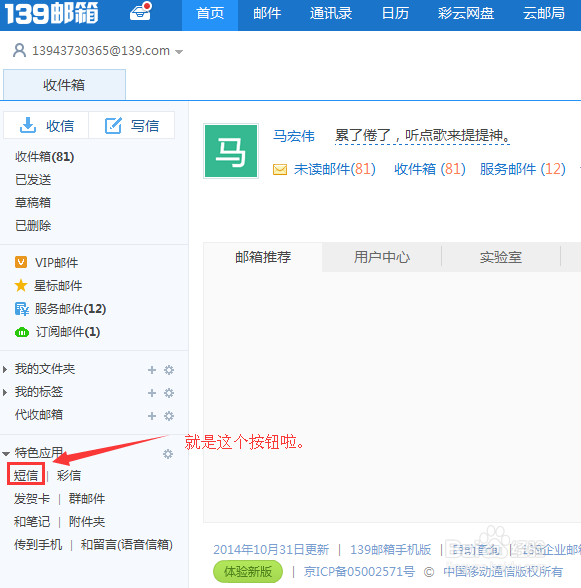Open the 云邮局 top navigation tab
This screenshot has height=588, width=581.
(544, 14)
